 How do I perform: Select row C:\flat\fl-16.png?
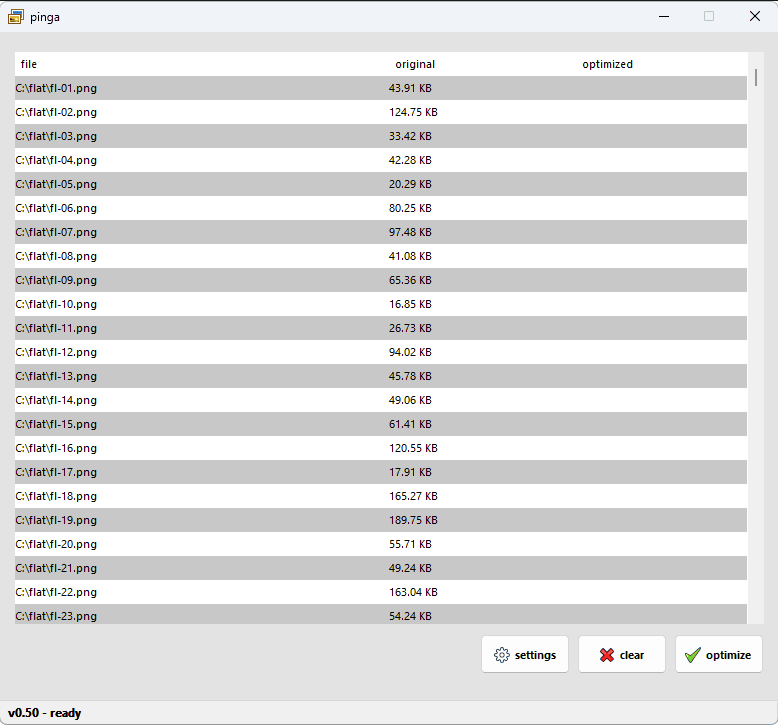pyautogui.click(x=381, y=448)
